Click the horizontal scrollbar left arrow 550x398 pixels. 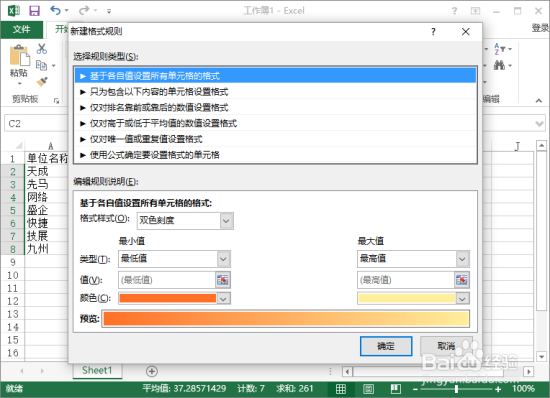click(347, 371)
